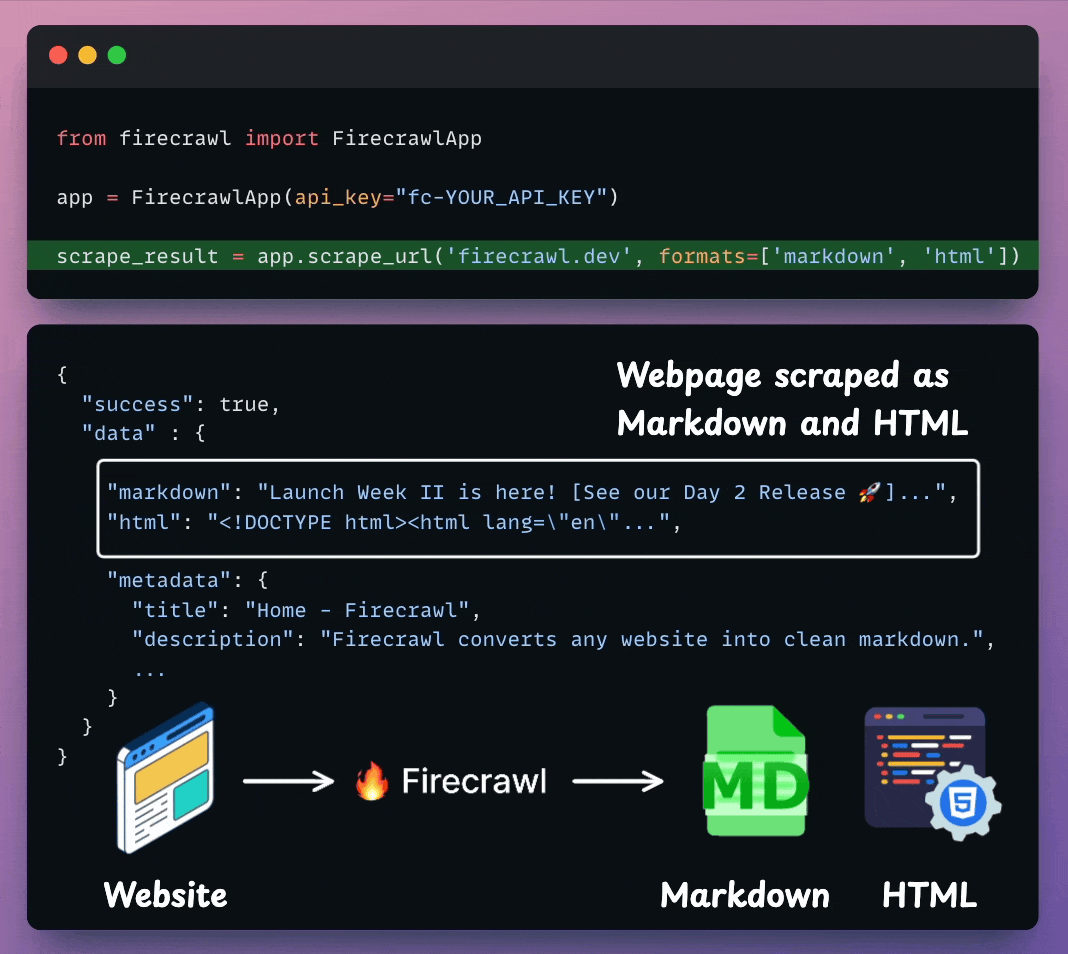This screenshot has width=1068, height=954.
Task: Click the red close dot on code window
Action: [x=59, y=55]
